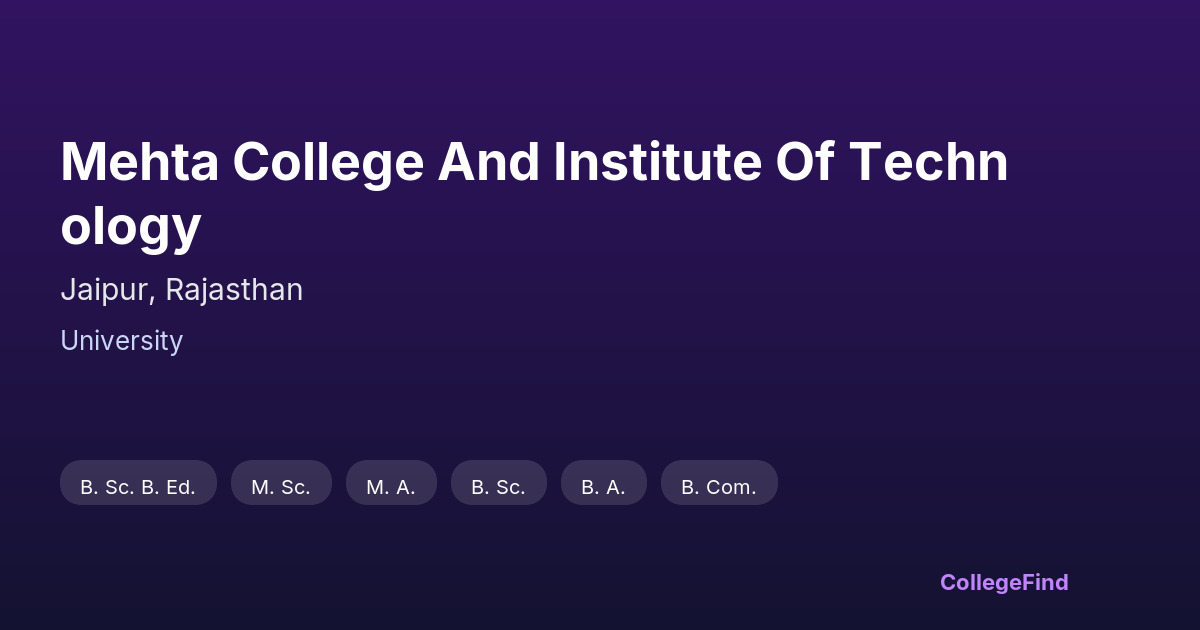Click the word 'Institute' in the heading
This screenshot has height=630, width=1200.
[x=658, y=163]
